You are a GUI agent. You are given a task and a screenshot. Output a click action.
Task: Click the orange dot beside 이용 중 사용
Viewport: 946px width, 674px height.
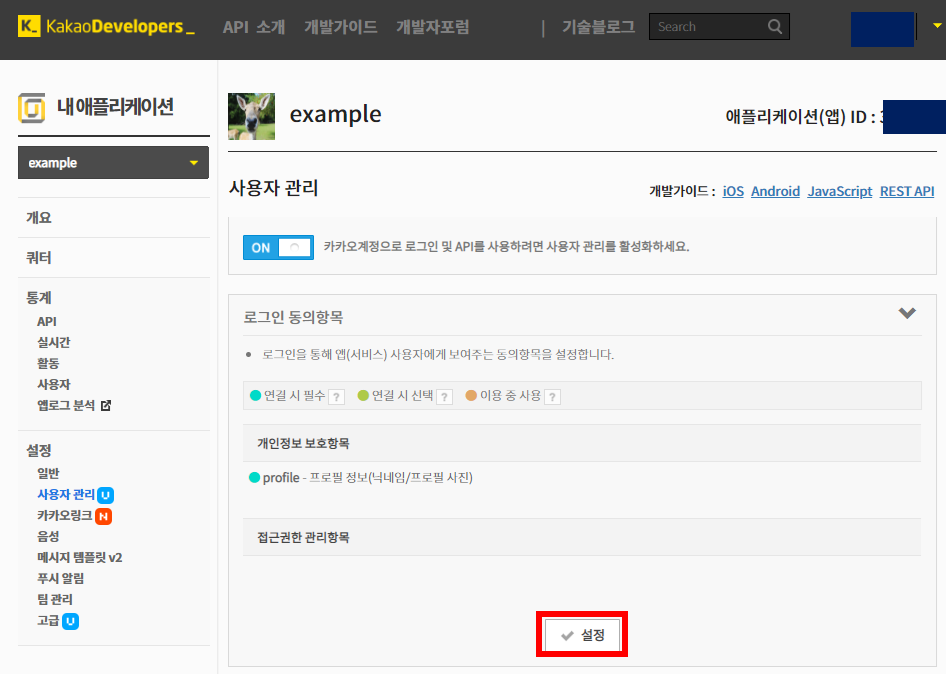coord(471,395)
